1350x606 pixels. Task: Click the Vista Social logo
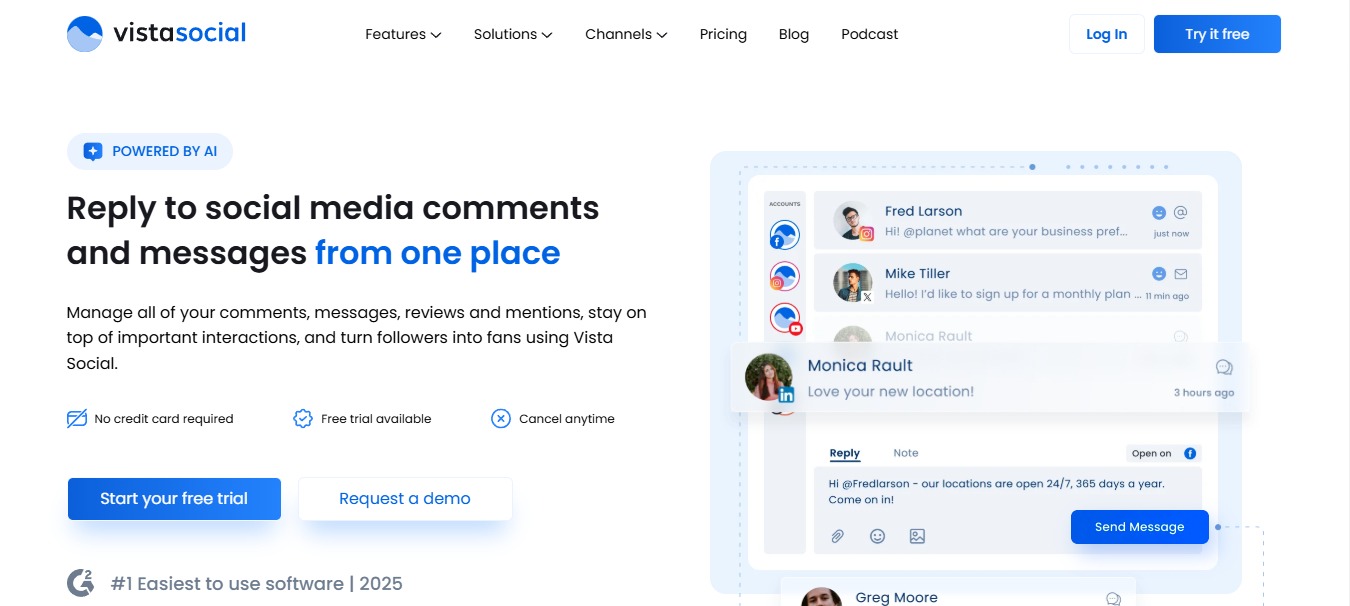coord(155,33)
